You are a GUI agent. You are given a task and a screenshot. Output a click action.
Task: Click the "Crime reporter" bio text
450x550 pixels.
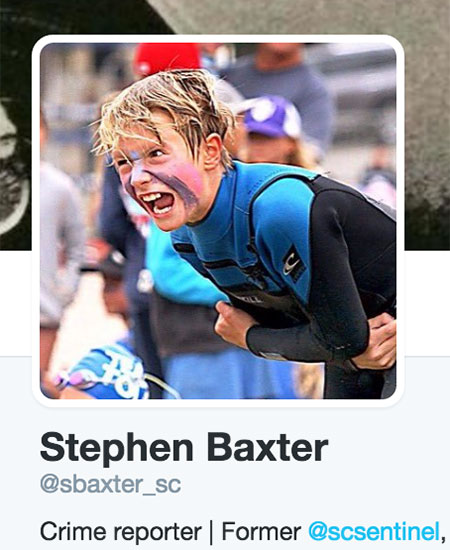pos(121,532)
